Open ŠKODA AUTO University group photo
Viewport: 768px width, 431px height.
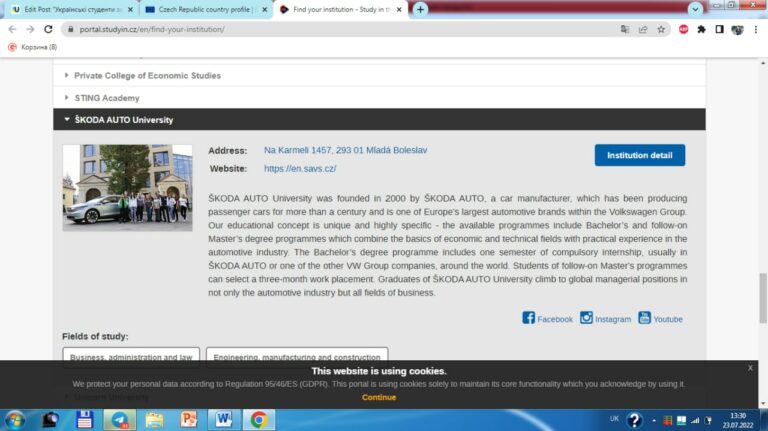[127, 188]
